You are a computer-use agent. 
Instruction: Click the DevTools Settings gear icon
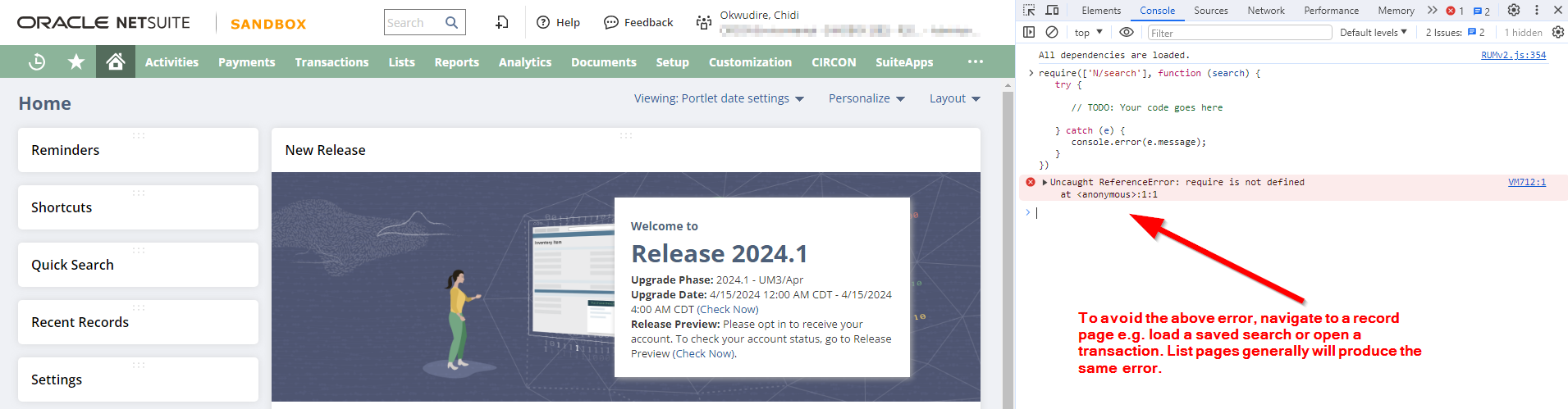[x=1514, y=10]
